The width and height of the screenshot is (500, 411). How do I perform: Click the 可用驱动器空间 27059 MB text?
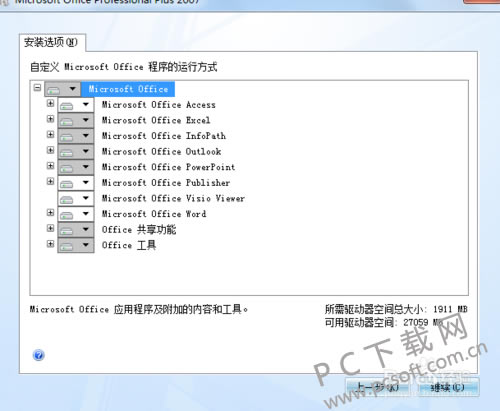tap(384, 322)
